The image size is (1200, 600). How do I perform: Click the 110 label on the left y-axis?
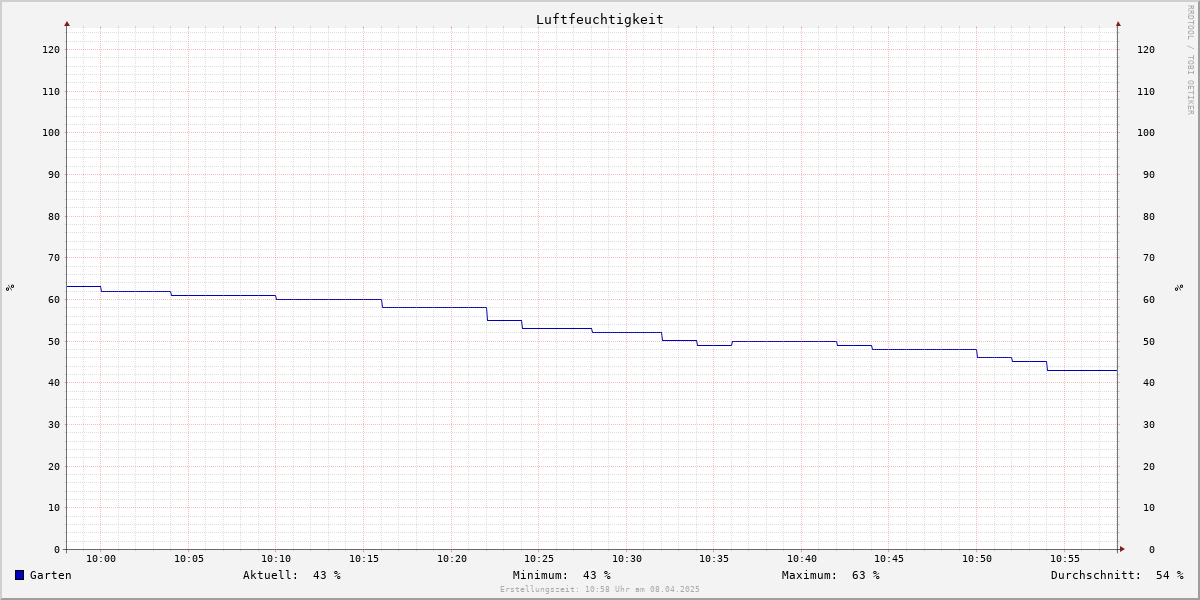click(51, 91)
